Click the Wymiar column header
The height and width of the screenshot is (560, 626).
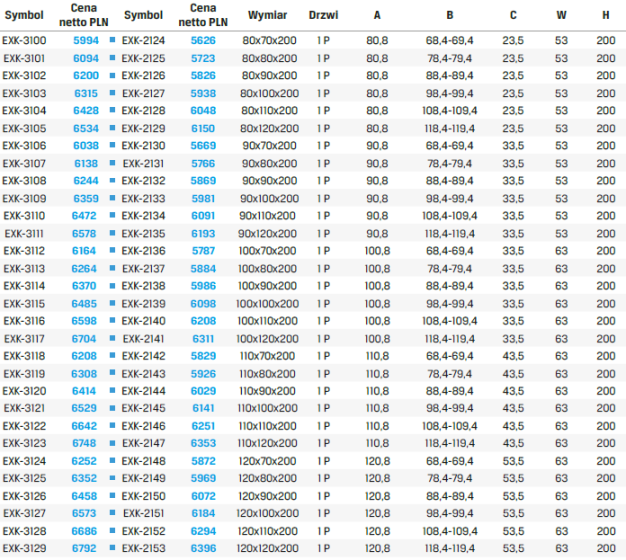[267, 15]
